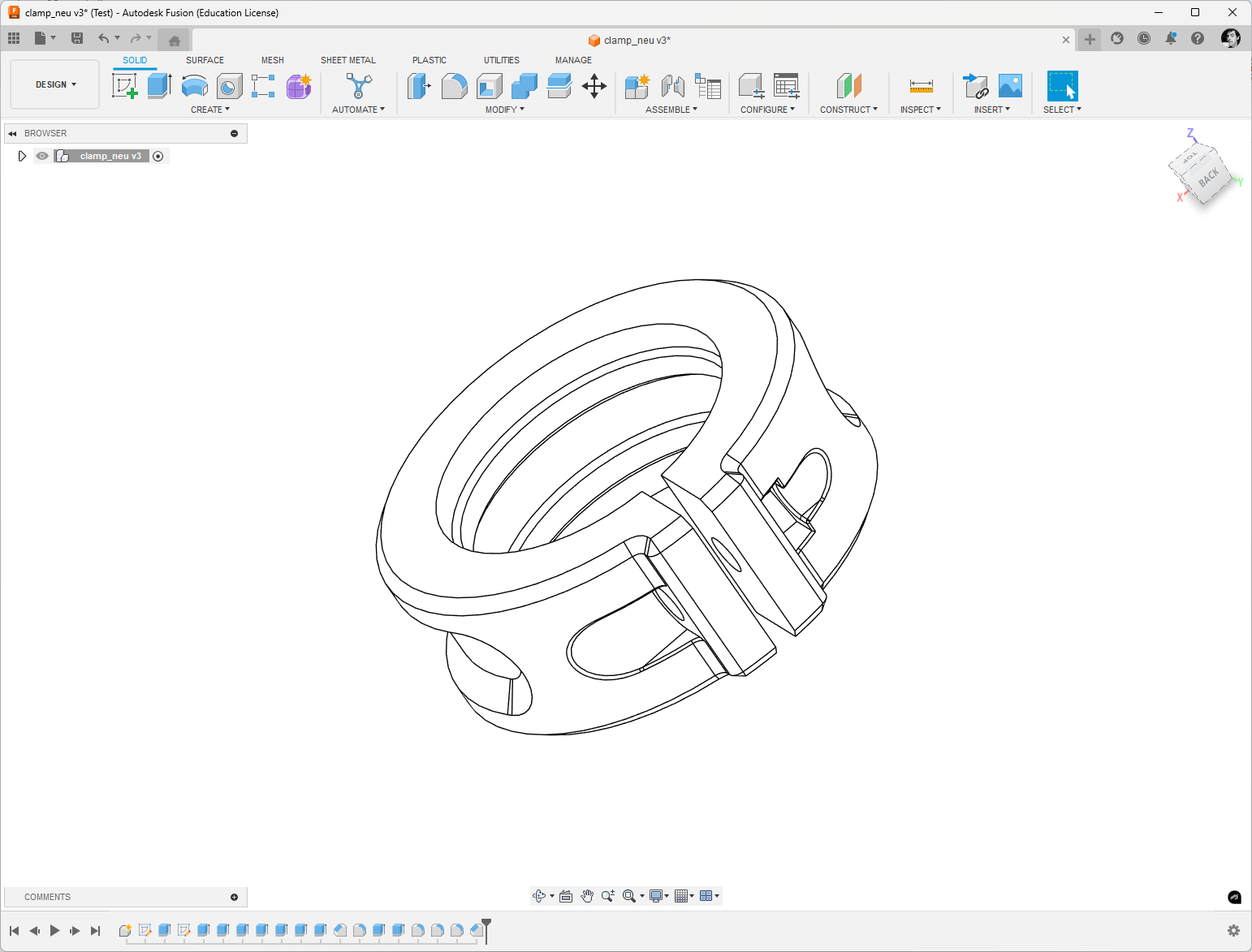The width and height of the screenshot is (1252, 952).
Task: Switch to the SURFACE tab
Action: tap(205, 60)
